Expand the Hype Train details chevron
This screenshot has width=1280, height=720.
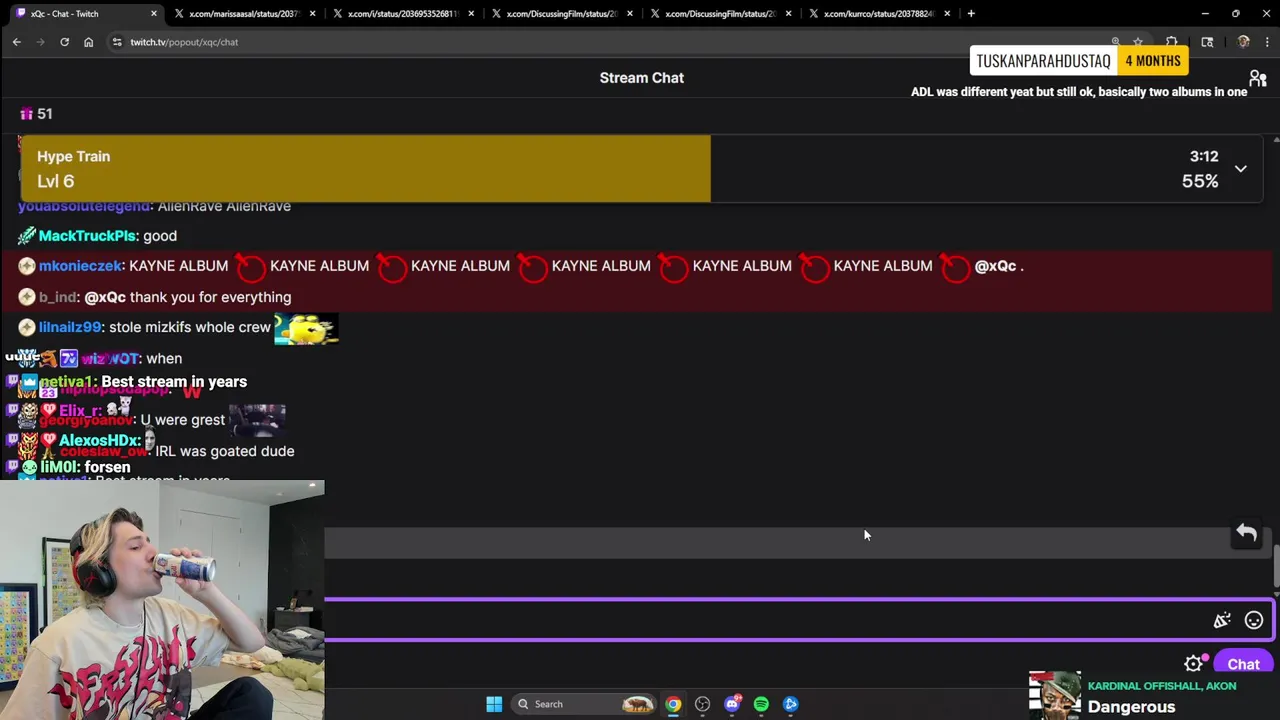1240,169
